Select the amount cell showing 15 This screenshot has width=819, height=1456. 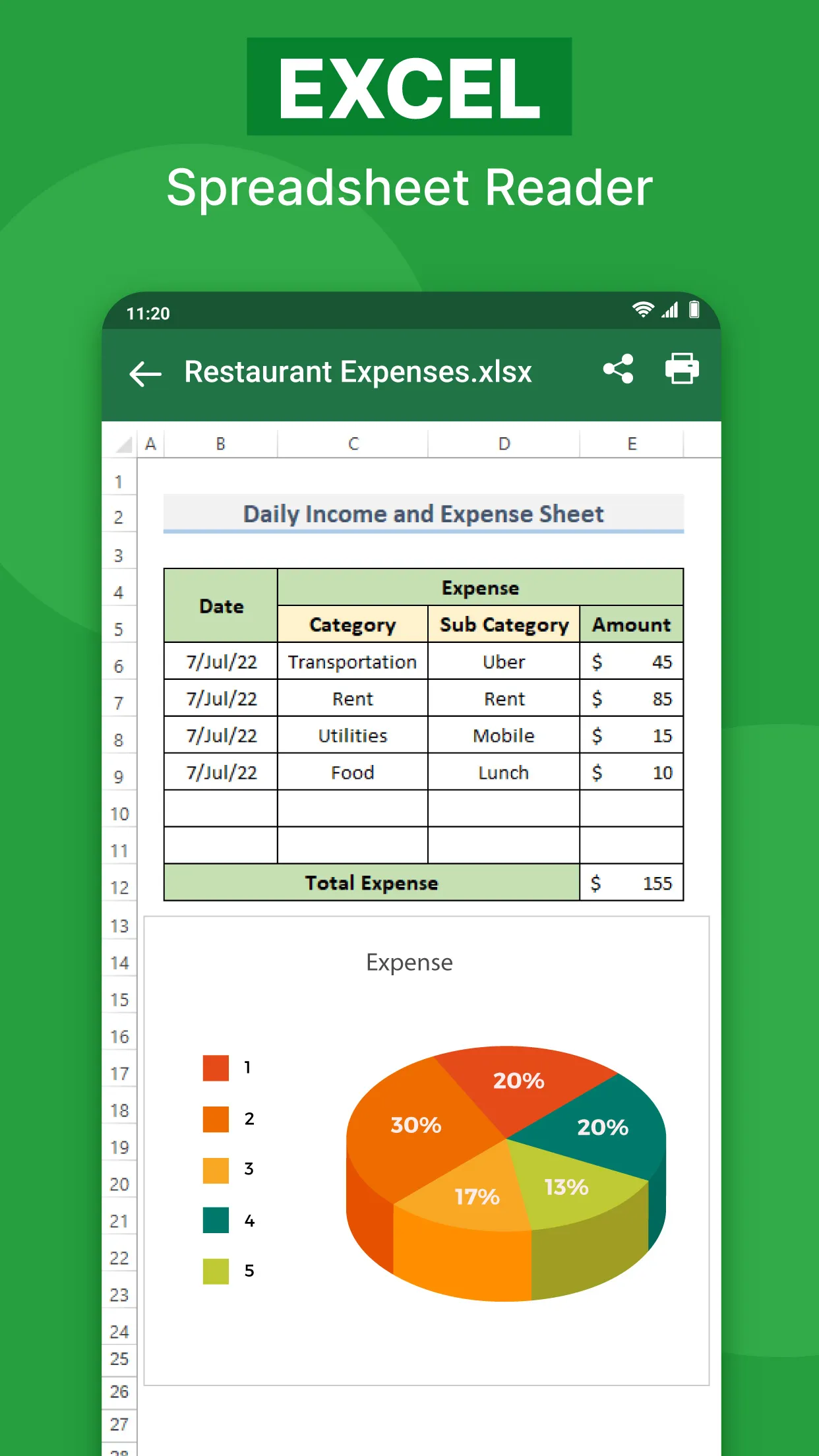(631, 735)
